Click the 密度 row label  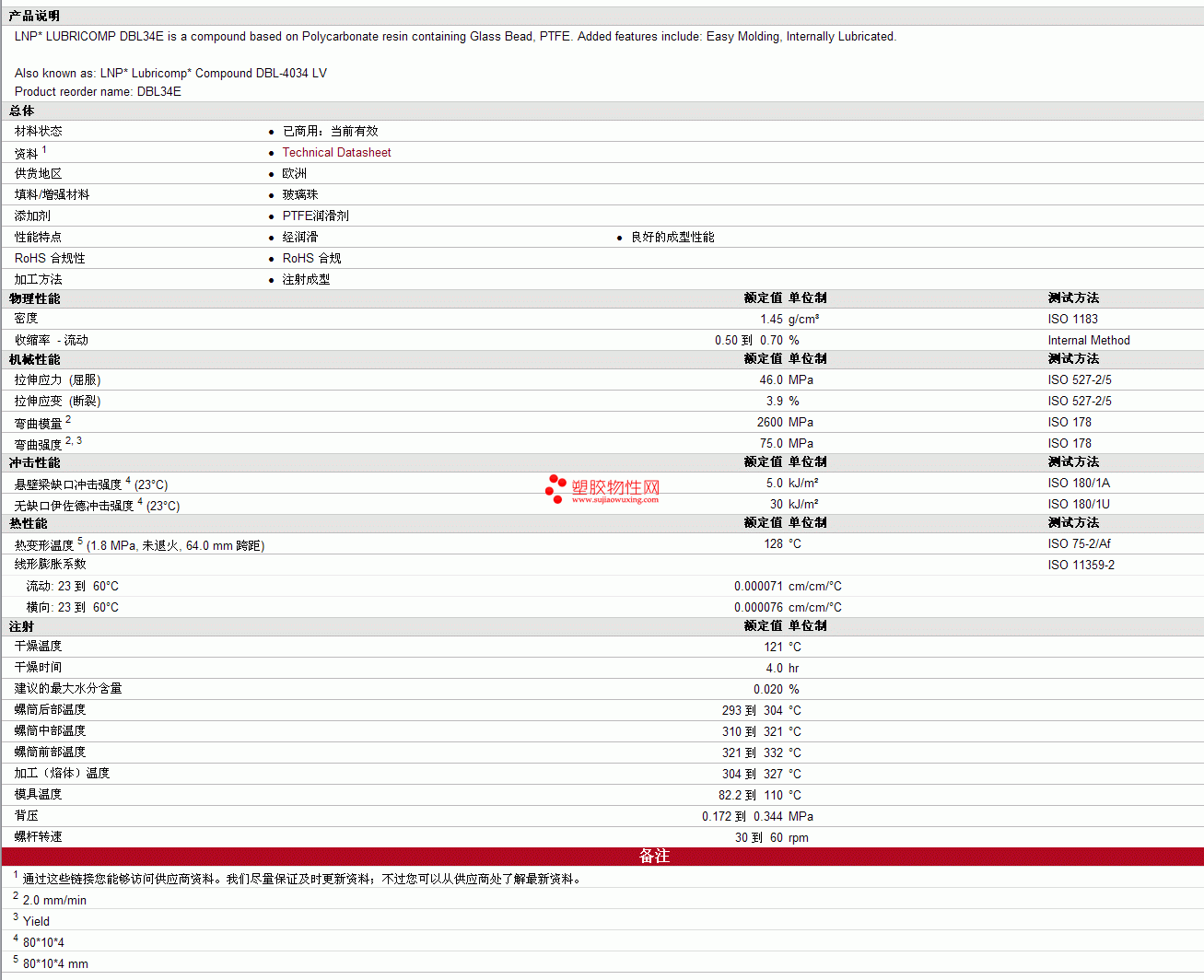[x=26, y=319]
